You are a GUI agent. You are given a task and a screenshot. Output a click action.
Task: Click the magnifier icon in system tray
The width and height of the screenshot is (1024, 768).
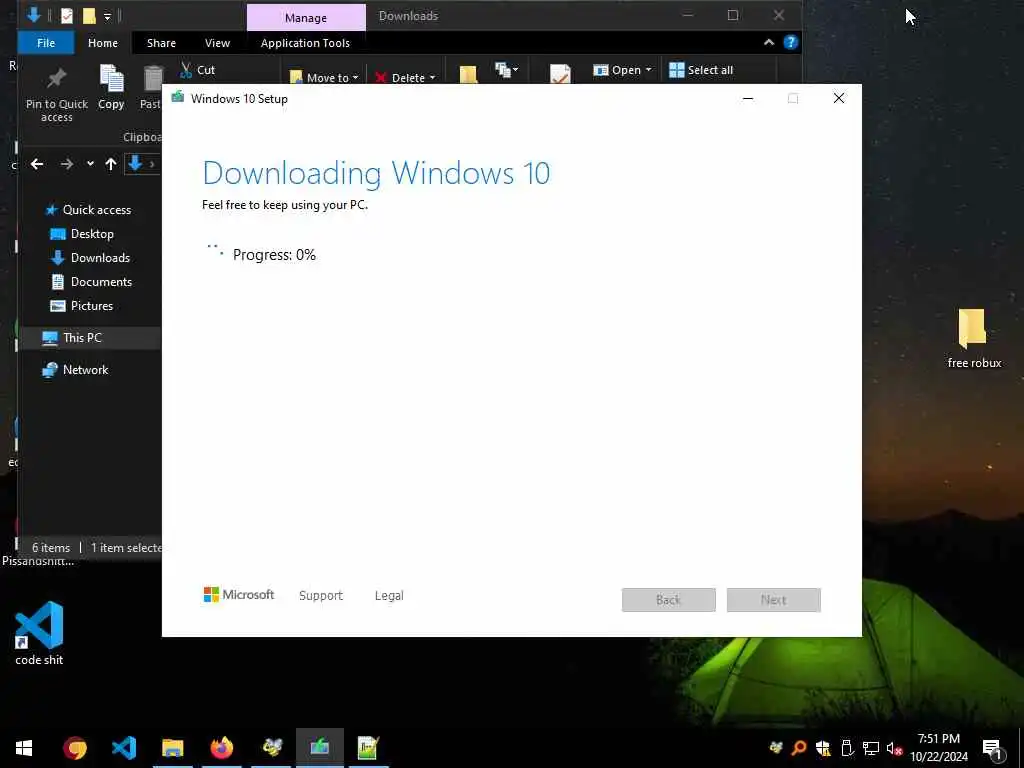tap(799, 748)
